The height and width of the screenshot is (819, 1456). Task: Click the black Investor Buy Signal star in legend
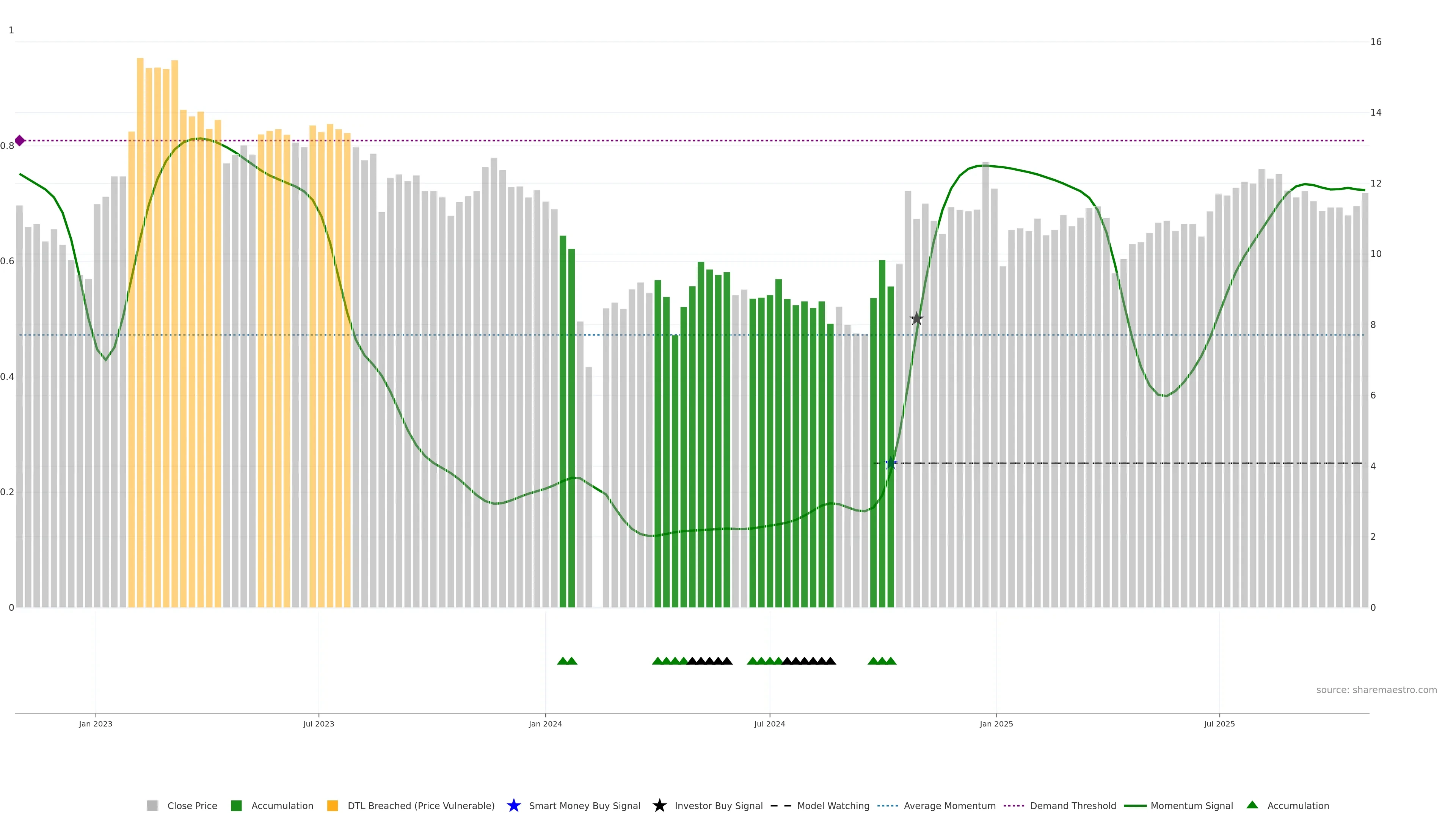659,805
